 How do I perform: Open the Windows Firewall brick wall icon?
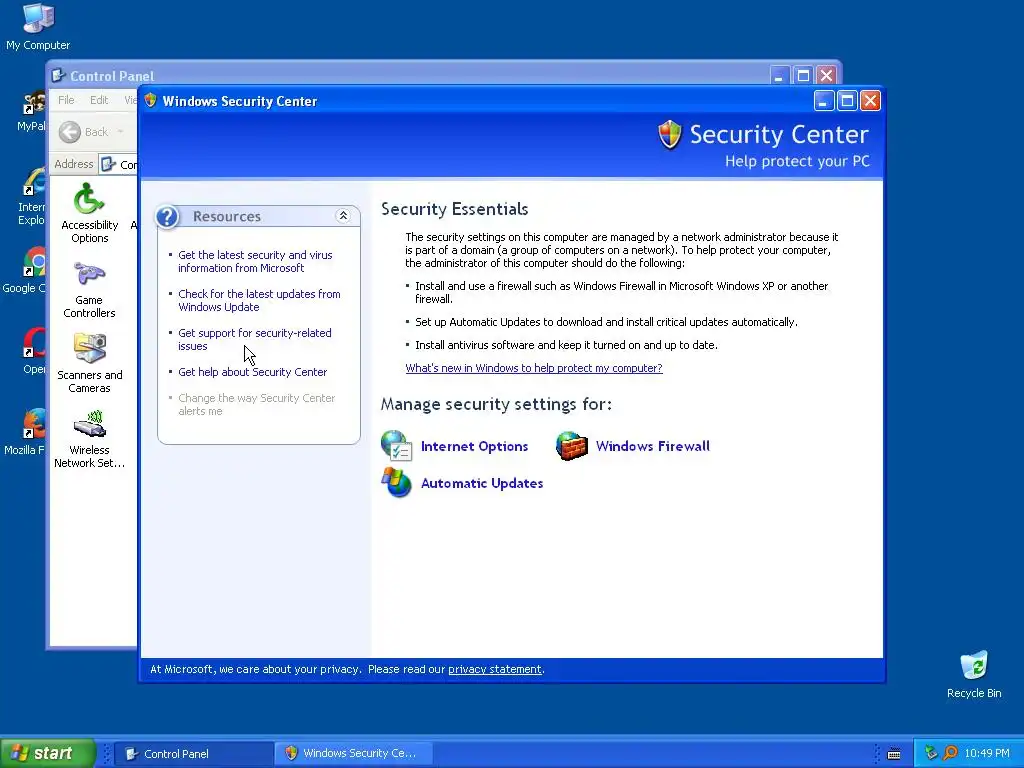pos(571,446)
